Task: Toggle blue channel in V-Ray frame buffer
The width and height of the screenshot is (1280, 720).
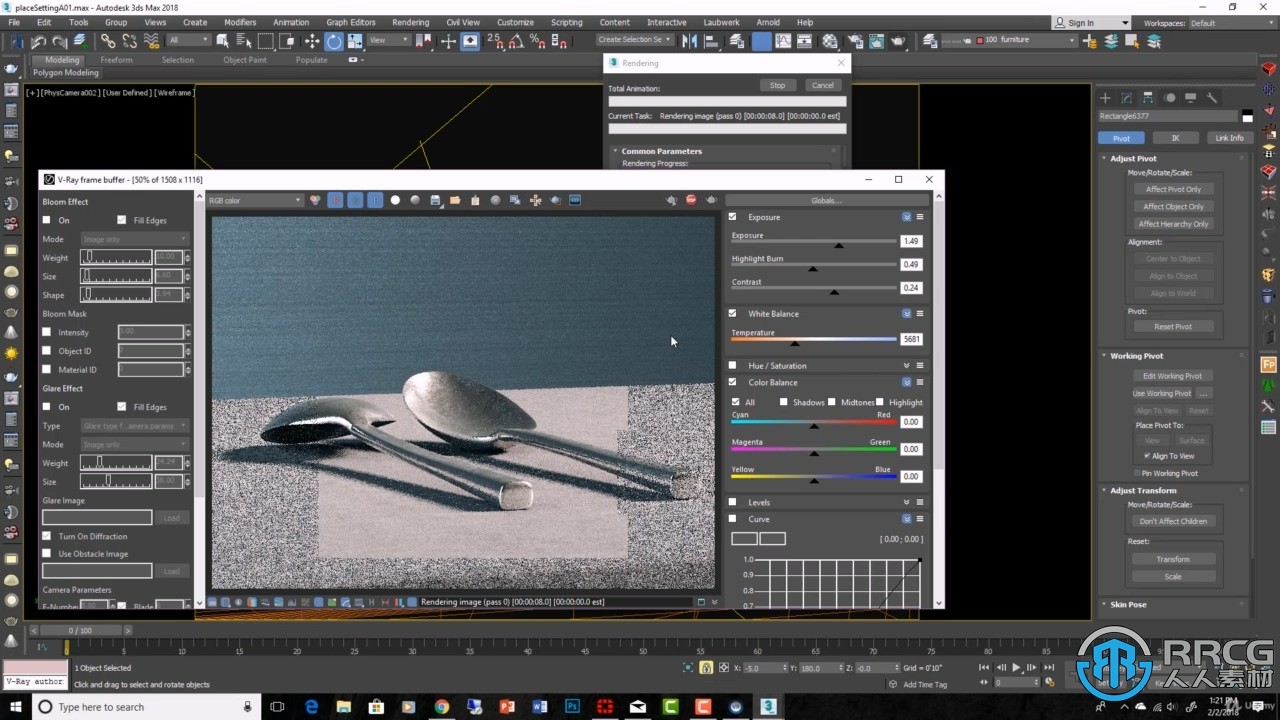Action: 375,200
